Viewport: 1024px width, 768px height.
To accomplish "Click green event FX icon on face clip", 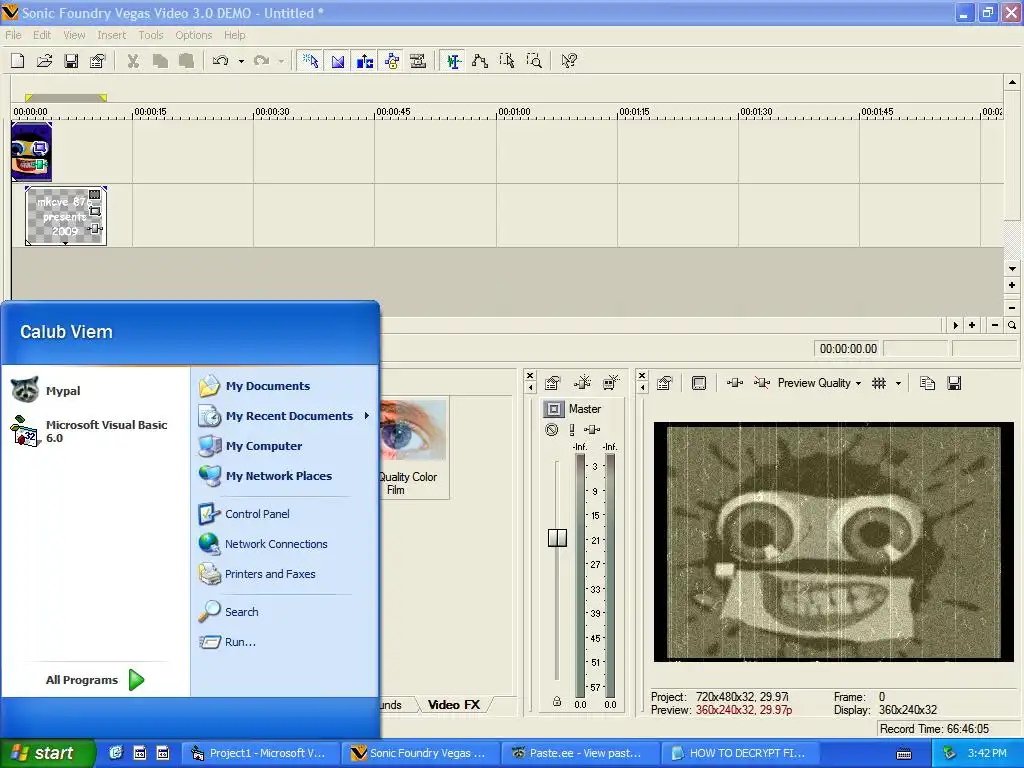I will [x=40, y=163].
